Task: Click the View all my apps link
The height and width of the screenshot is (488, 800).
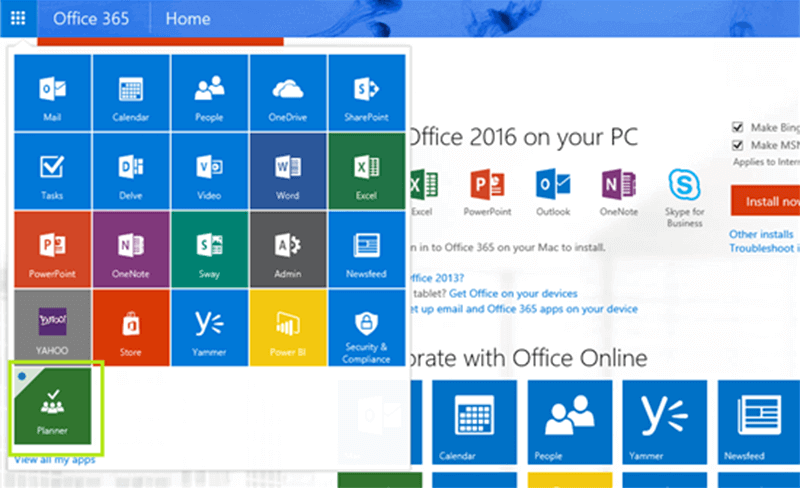Action: pos(55,460)
